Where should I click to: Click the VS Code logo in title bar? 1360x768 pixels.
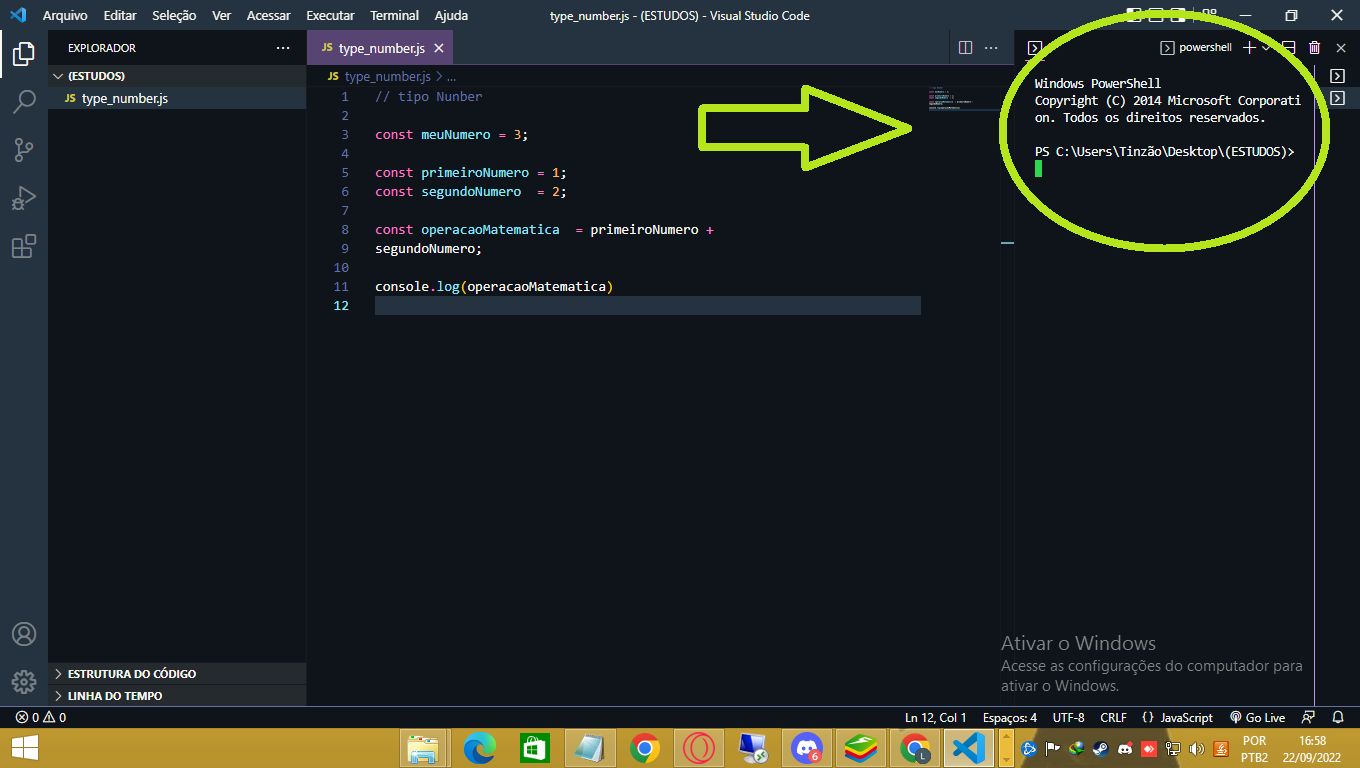click(17, 15)
